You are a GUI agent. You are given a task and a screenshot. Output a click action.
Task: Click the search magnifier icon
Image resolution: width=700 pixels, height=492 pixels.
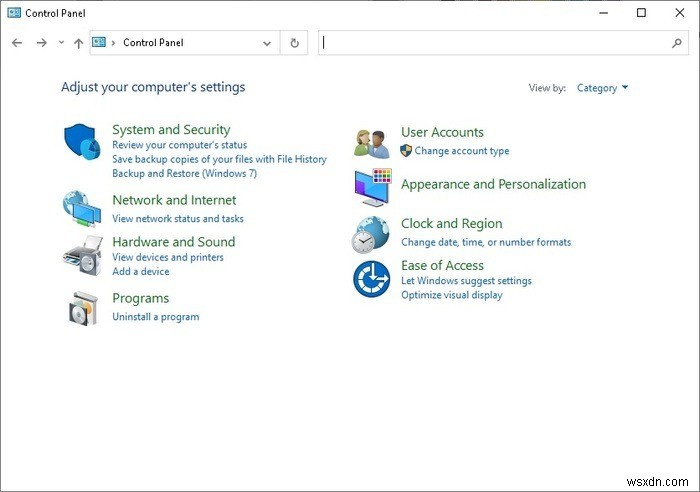click(677, 43)
